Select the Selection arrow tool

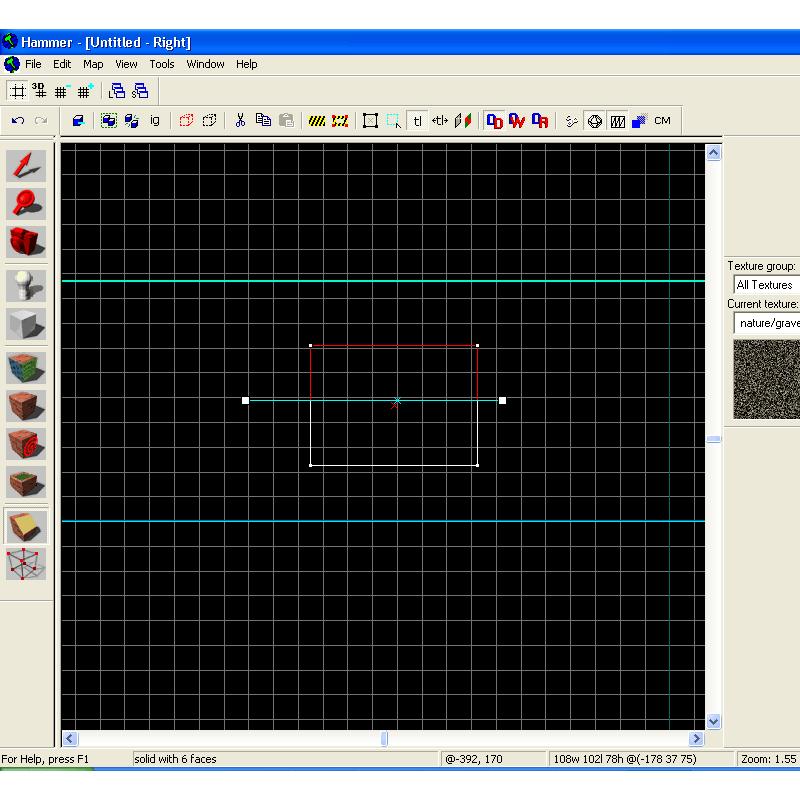pyautogui.click(x=26, y=165)
